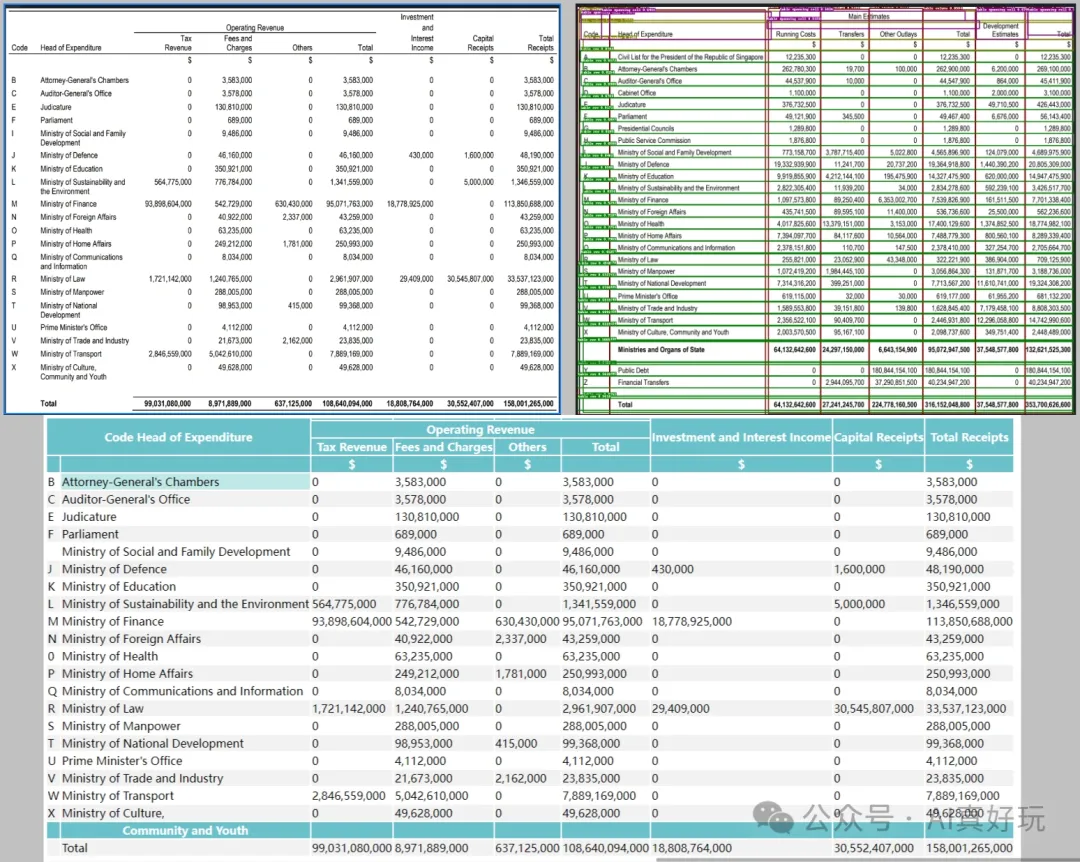1080x862 pixels.
Task: Select the Ministry of Finance row label
Action: pyautogui.click(x=113, y=622)
